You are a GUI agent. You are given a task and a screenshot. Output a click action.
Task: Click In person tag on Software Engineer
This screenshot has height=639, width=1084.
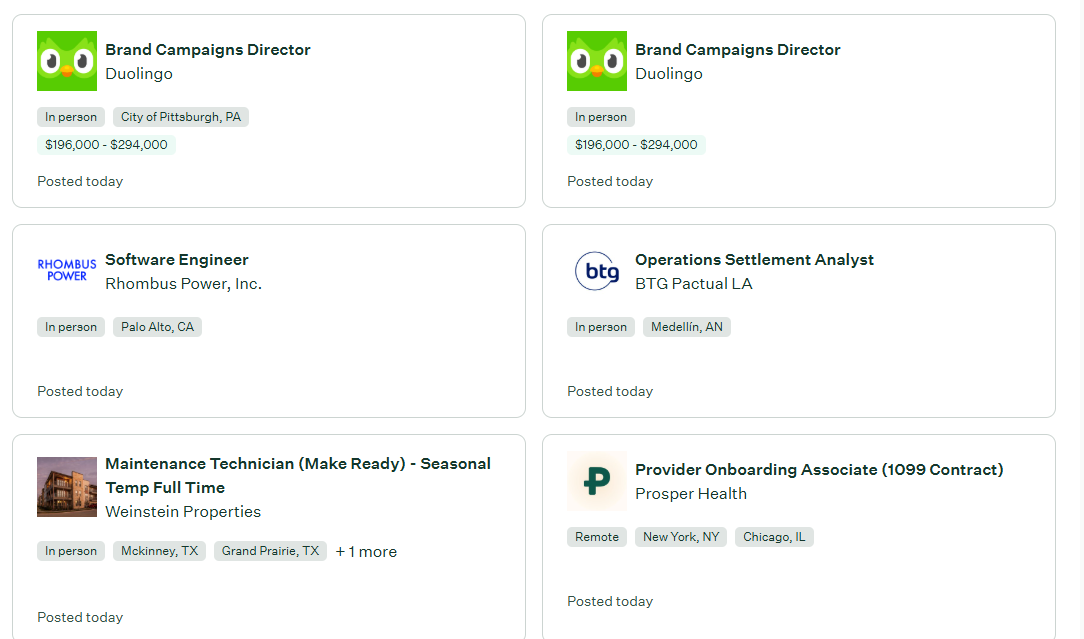[x=71, y=327]
